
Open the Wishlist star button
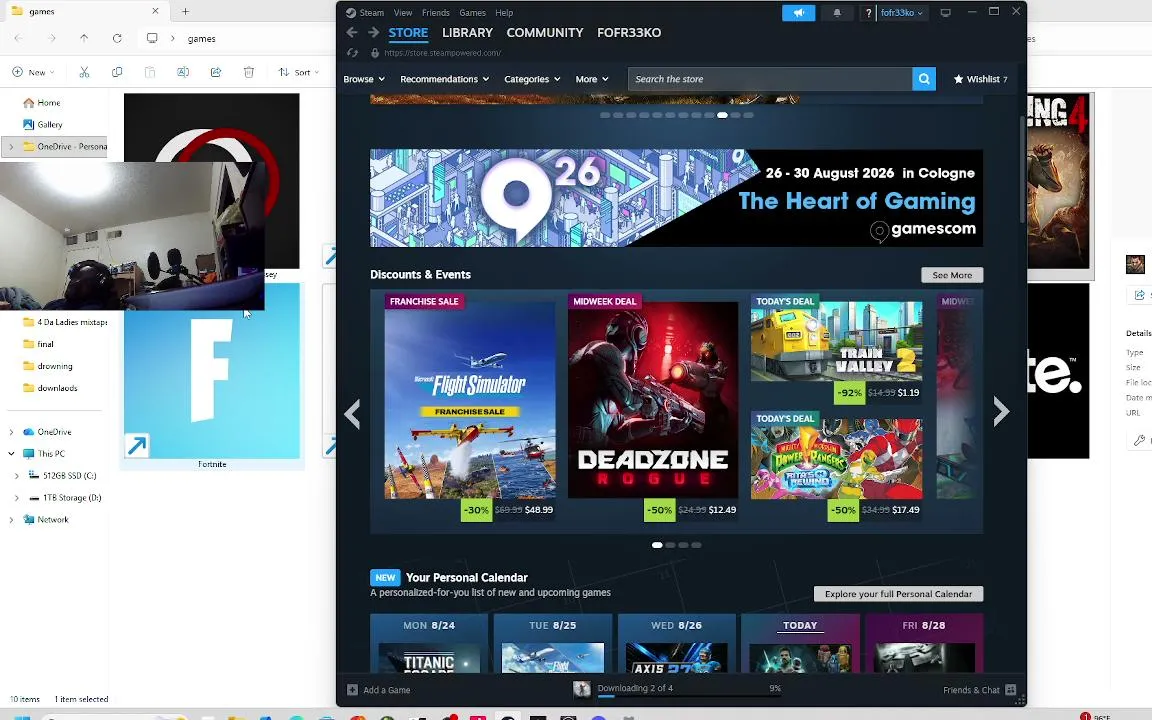(980, 79)
